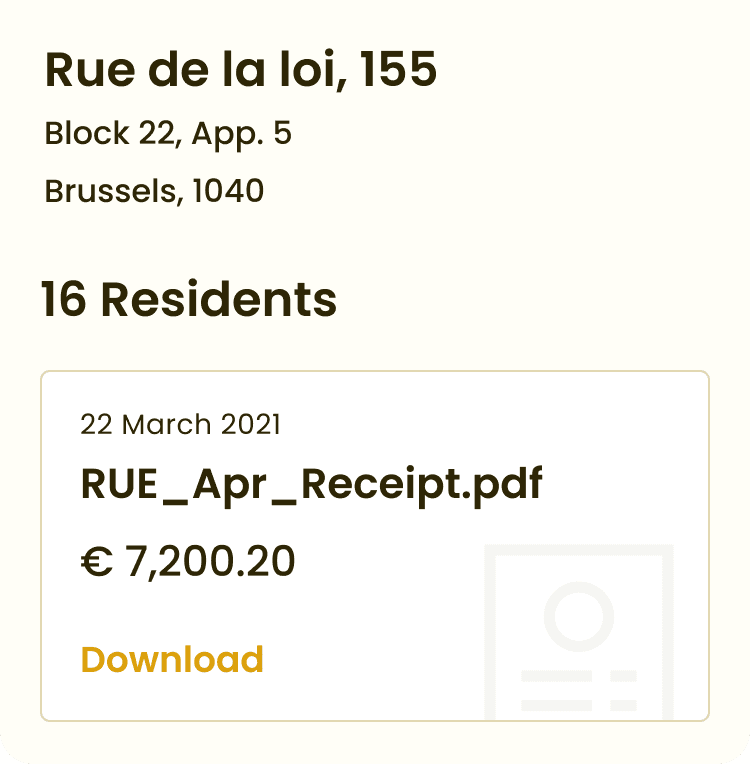Click the 22 March 2021 date
The width and height of the screenshot is (750, 764).
(180, 424)
